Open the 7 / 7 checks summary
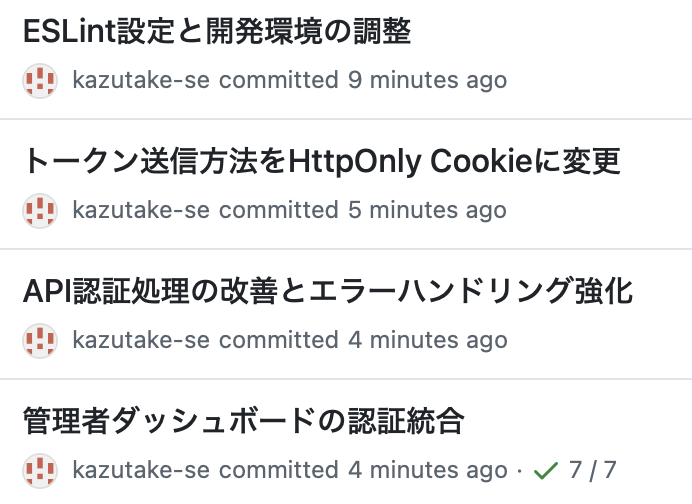692x504 pixels. coord(592,470)
